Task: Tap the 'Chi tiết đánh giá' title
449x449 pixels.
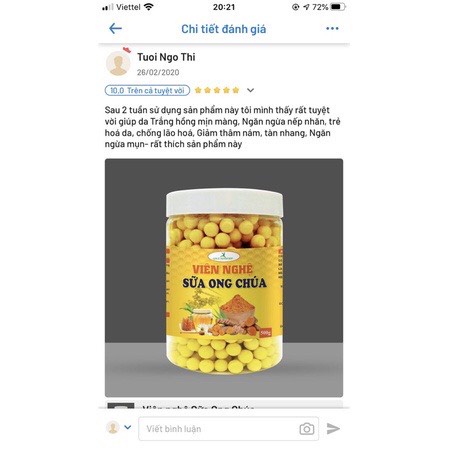Action: pyautogui.click(x=224, y=29)
